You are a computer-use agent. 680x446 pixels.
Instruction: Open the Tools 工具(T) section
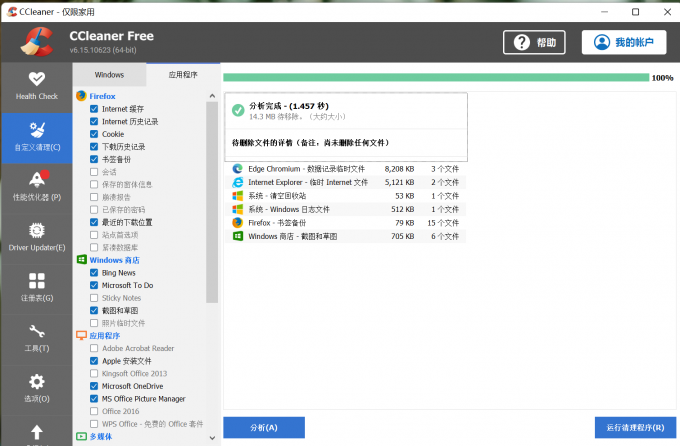pos(37,339)
